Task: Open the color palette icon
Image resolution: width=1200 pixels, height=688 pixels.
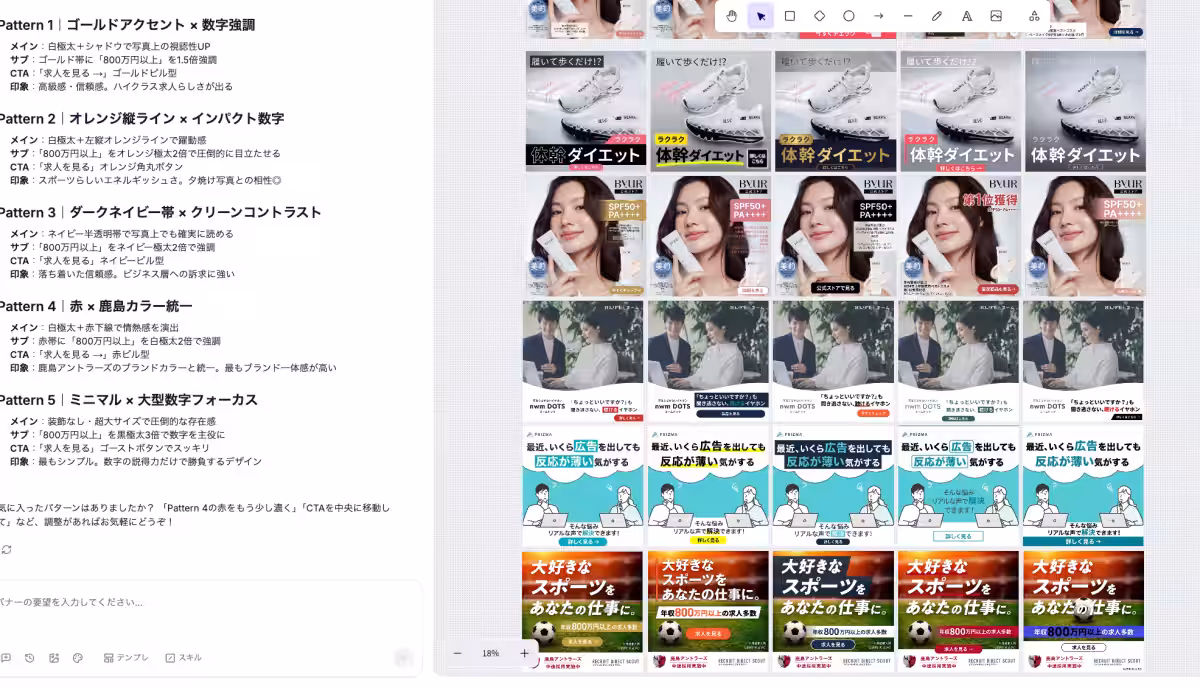Action: [x=77, y=658]
